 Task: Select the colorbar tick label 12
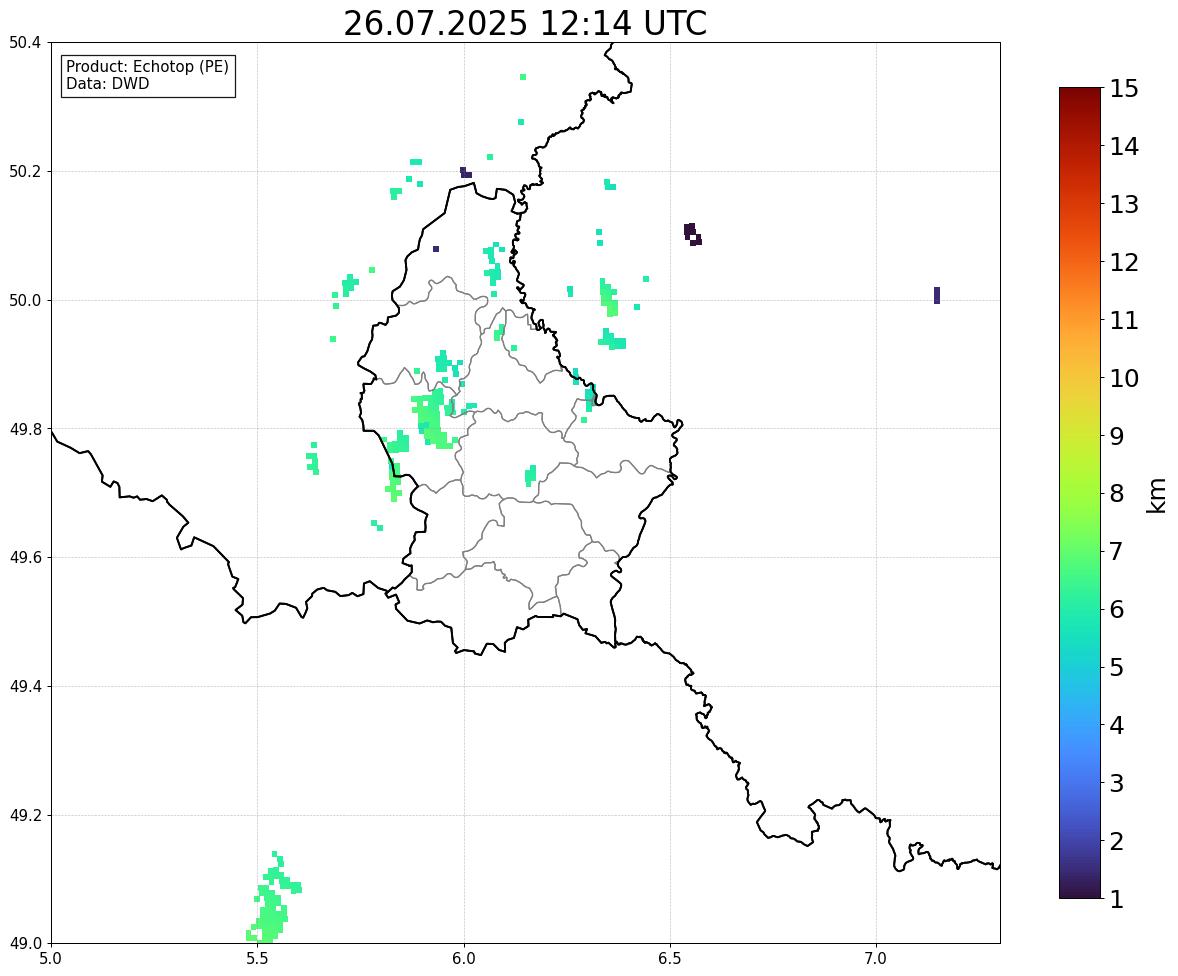click(x=1124, y=262)
